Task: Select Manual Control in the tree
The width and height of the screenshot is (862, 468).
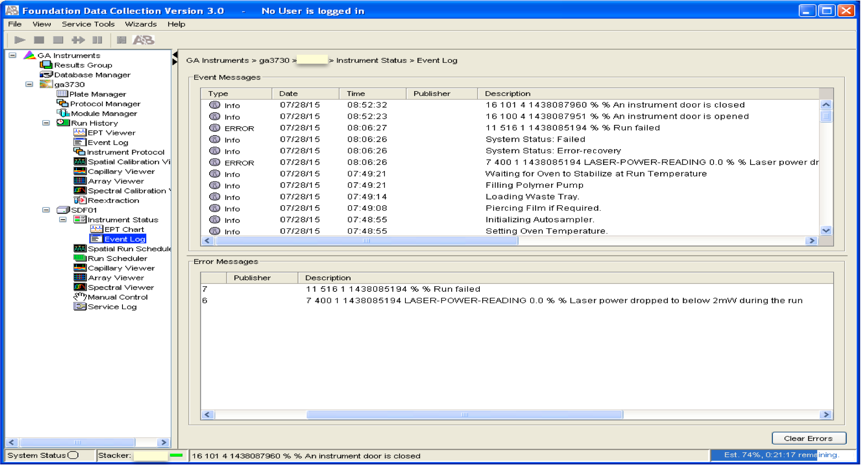Action: [117, 297]
